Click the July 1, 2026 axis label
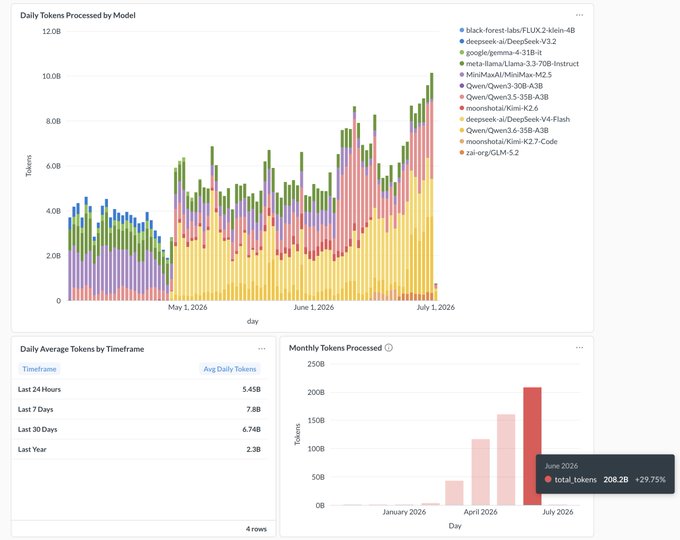The height and width of the screenshot is (540, 680). pos(435,307)
